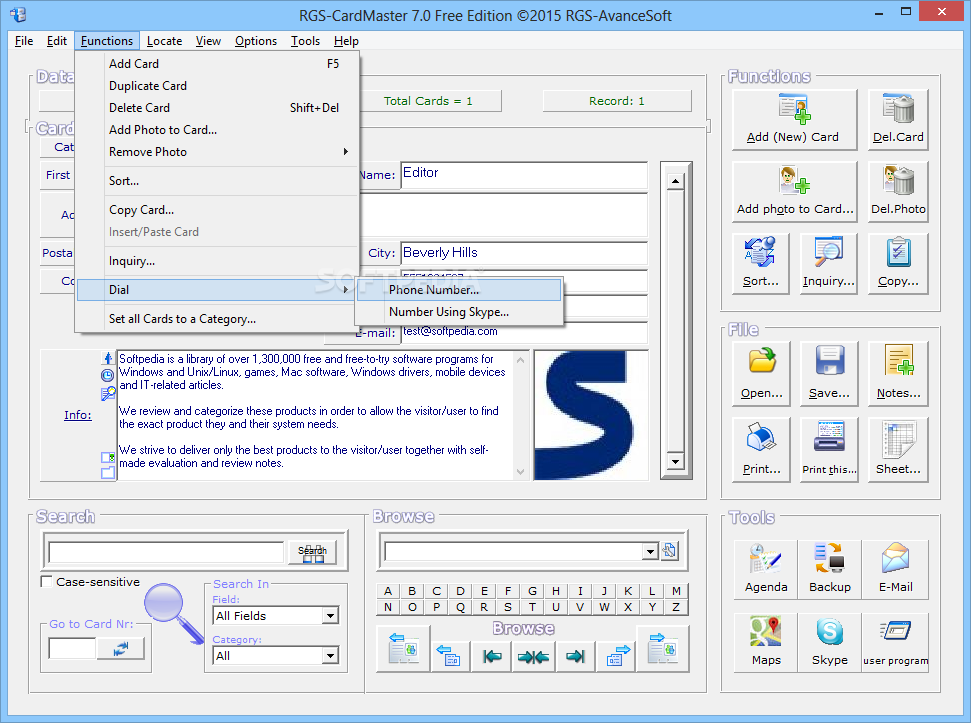Click the binoculars Search button
The height and width of the screenshot is (723, 971).
(x=313, y=552)
